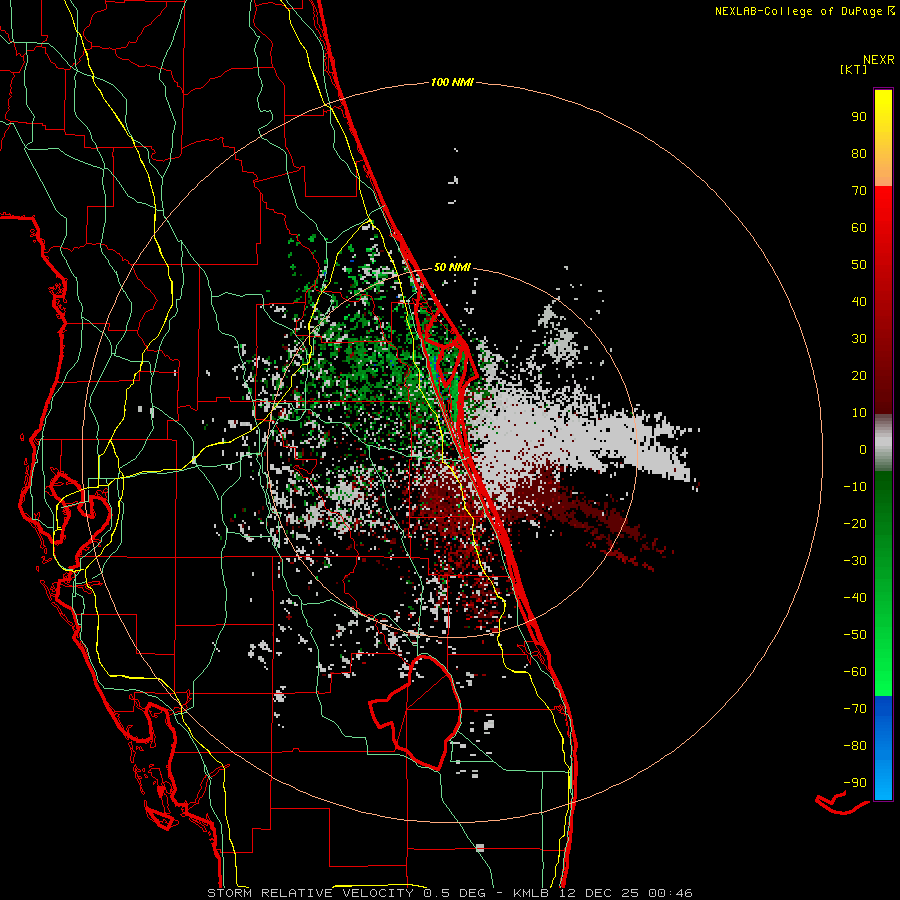Click the -10 legend value
900x900 pixels.
coord(855,487)
